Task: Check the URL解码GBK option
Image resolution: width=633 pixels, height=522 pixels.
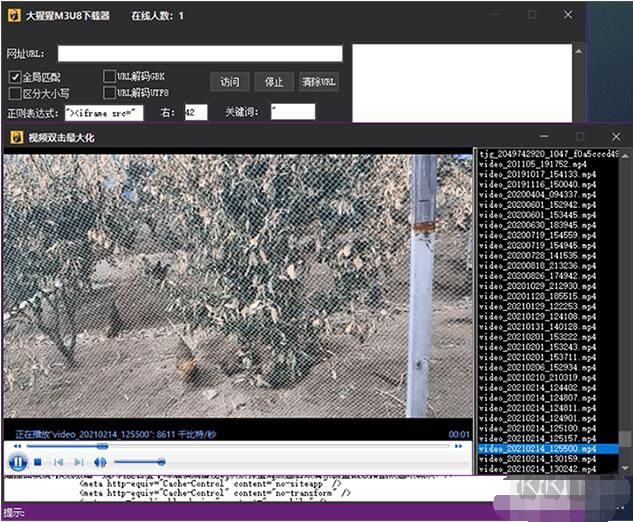Action: (x=109, y=76)
